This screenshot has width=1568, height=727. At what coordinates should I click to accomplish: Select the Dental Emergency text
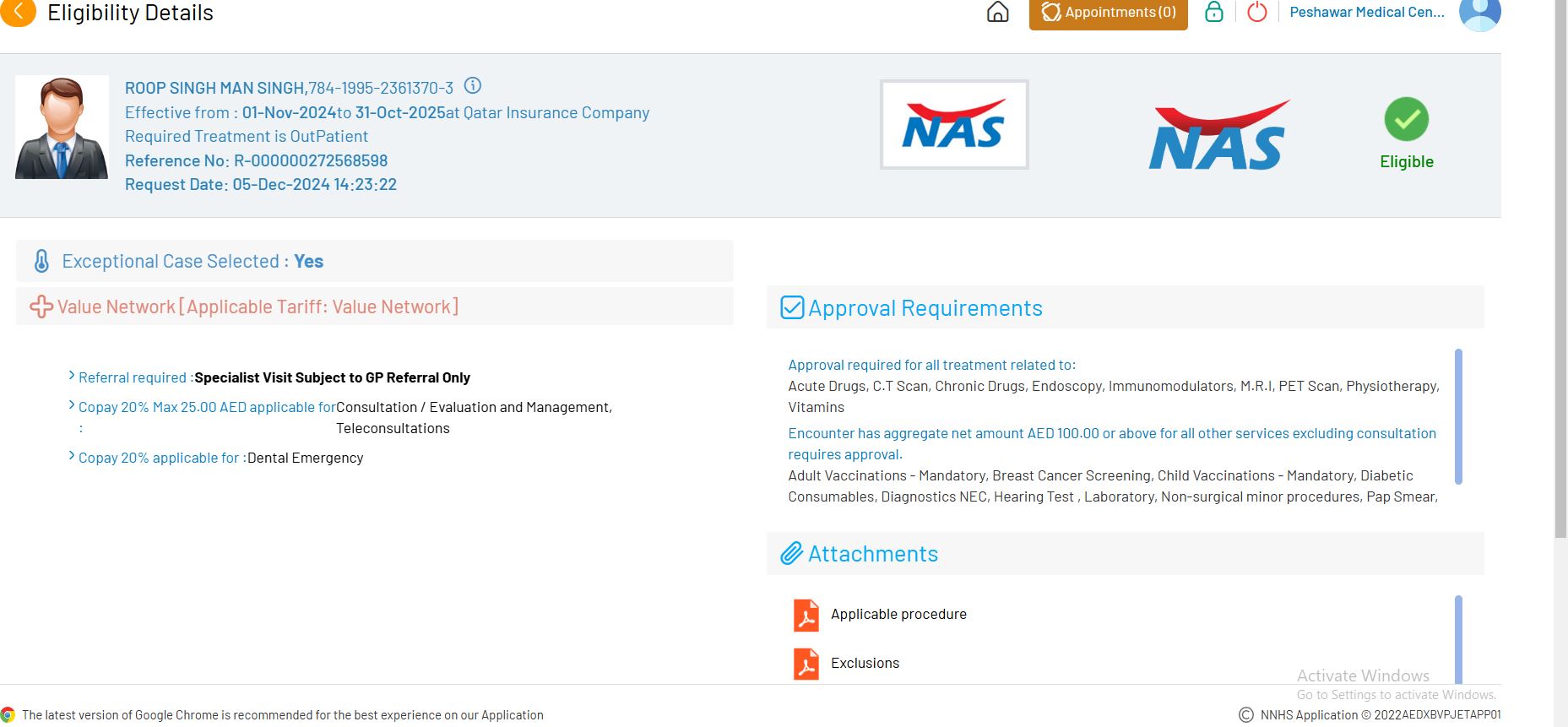pyautogui.click(x=305, y=458)
